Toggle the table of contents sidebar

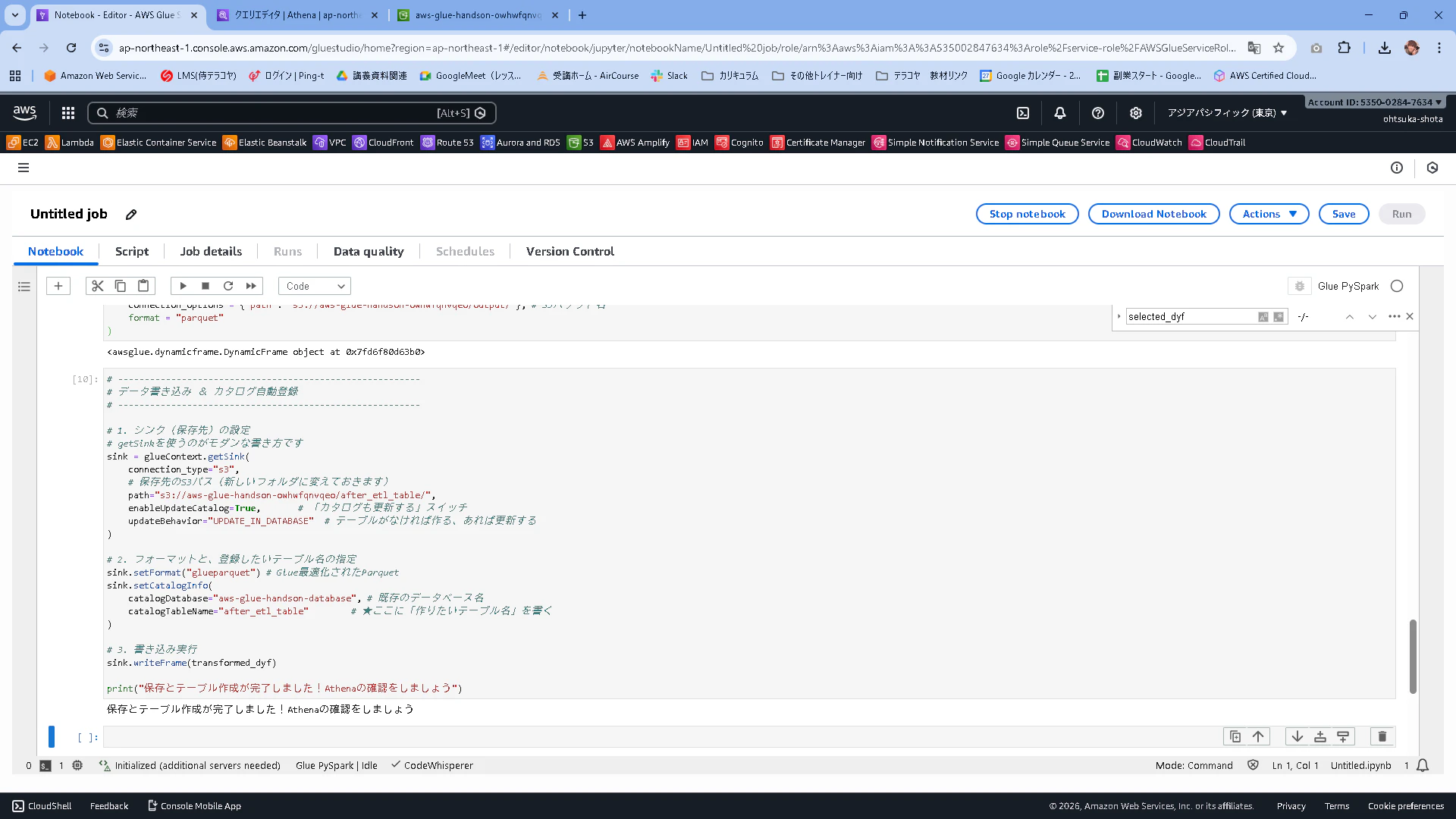pyautogui.click(x=24, y=287)
